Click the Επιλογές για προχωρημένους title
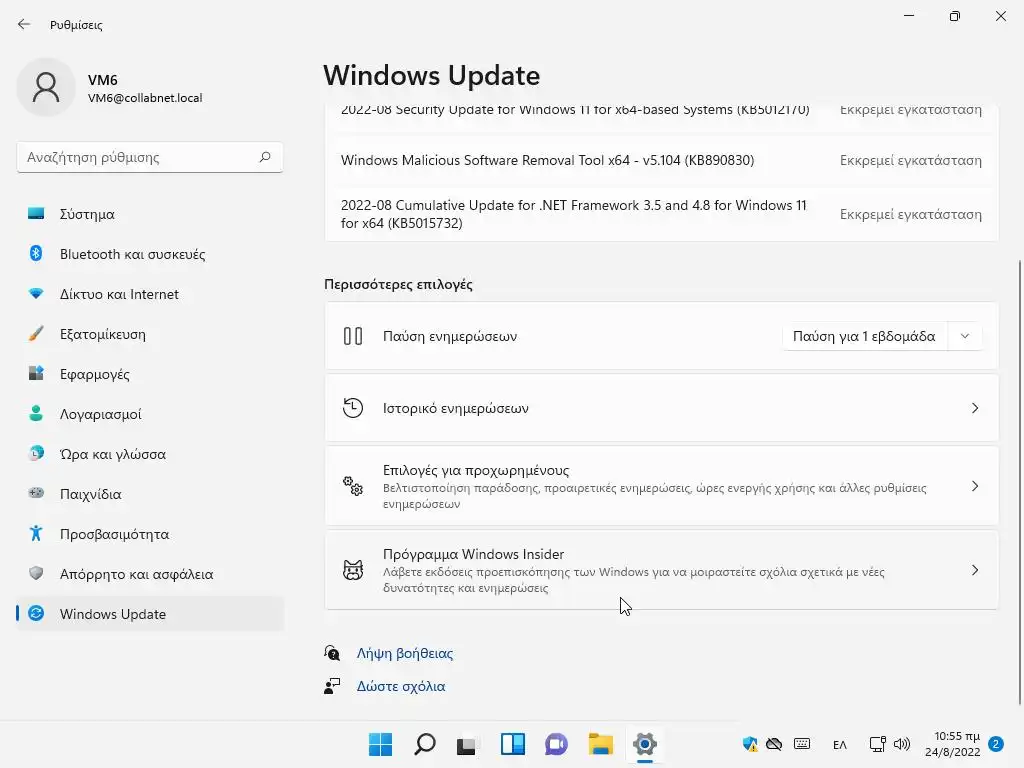This screenshot has width=1024, height=768. point(476,470)
